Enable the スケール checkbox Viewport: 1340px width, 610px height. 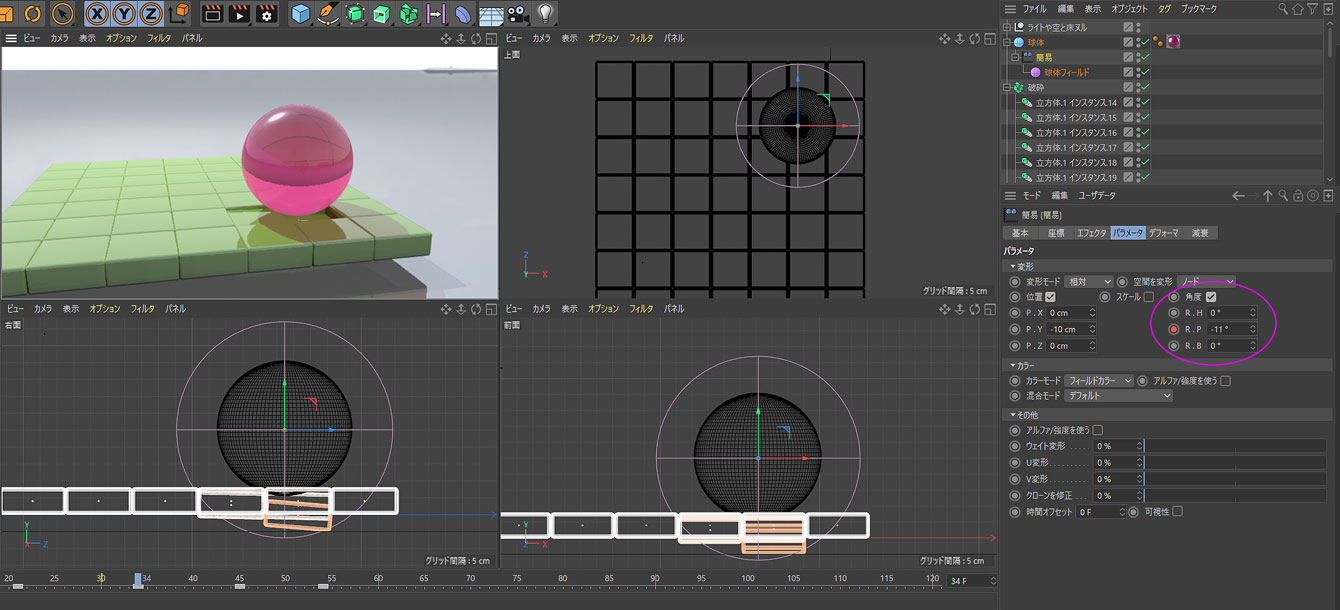point(1148,297)
